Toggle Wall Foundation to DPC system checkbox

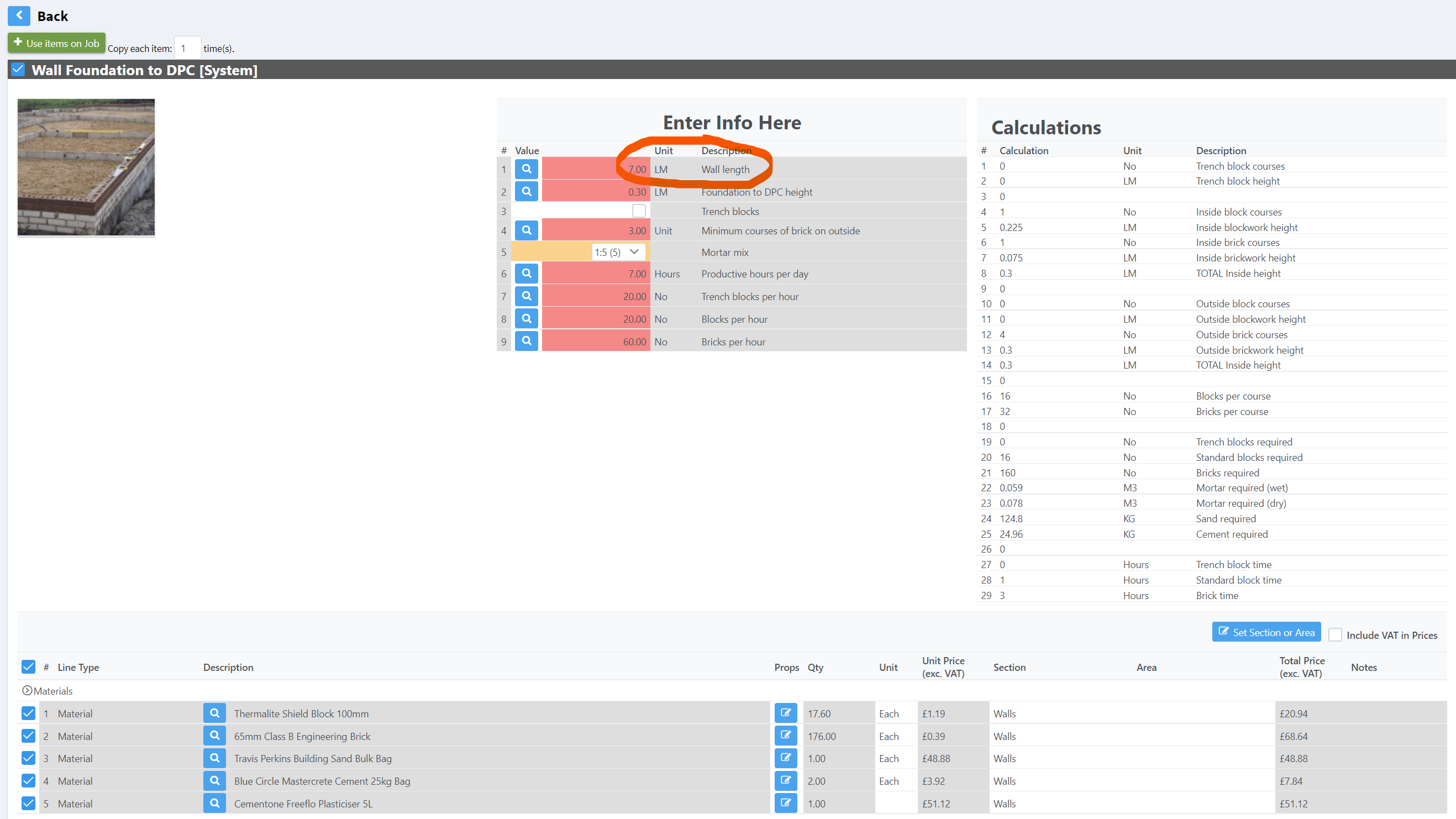(18, 70)
